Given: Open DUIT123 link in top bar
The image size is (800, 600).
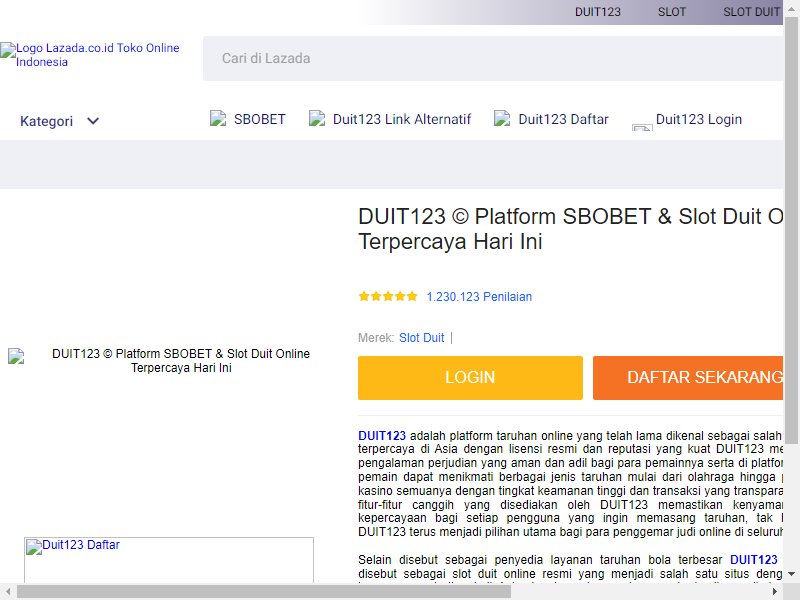Looking at the screenshot, I should (597, 12).
